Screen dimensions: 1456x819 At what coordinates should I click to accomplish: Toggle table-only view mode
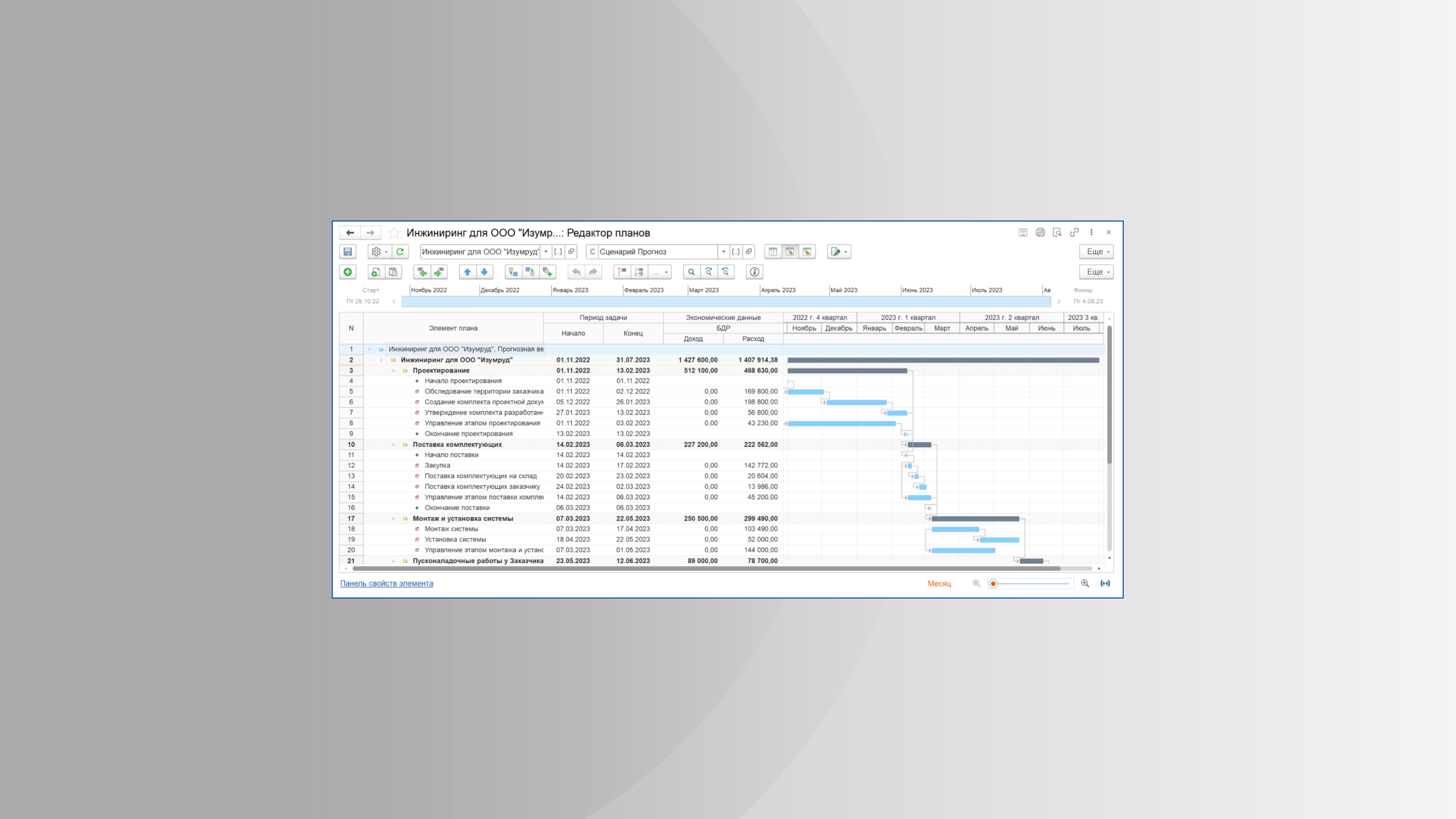click(772, 252)
